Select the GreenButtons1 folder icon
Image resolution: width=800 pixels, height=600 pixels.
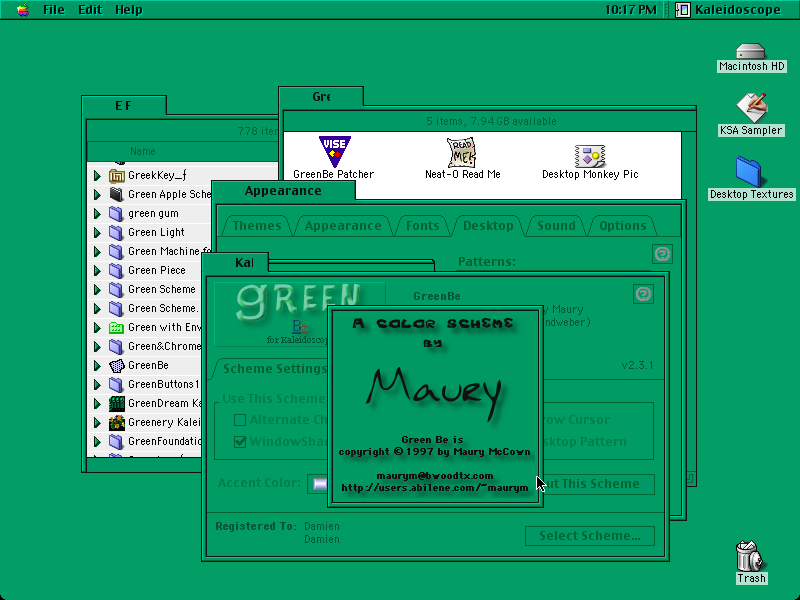(116, 385)
